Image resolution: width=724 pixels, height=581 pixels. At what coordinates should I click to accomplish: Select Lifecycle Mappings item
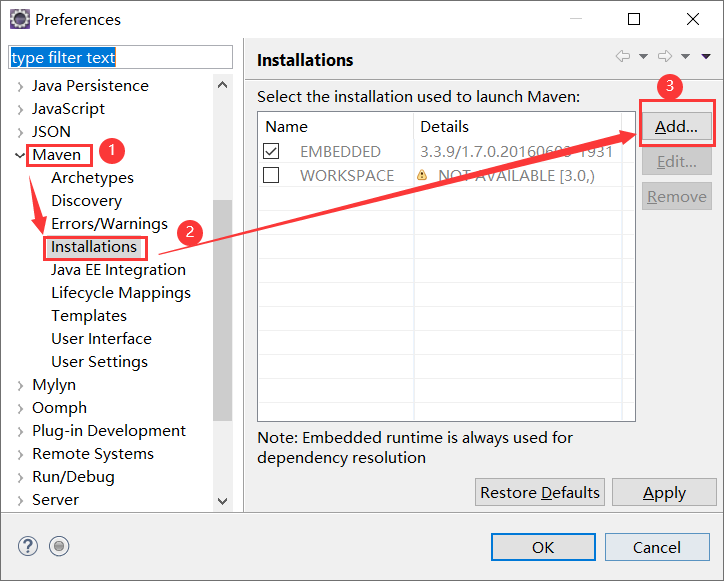tap(121, 293)
